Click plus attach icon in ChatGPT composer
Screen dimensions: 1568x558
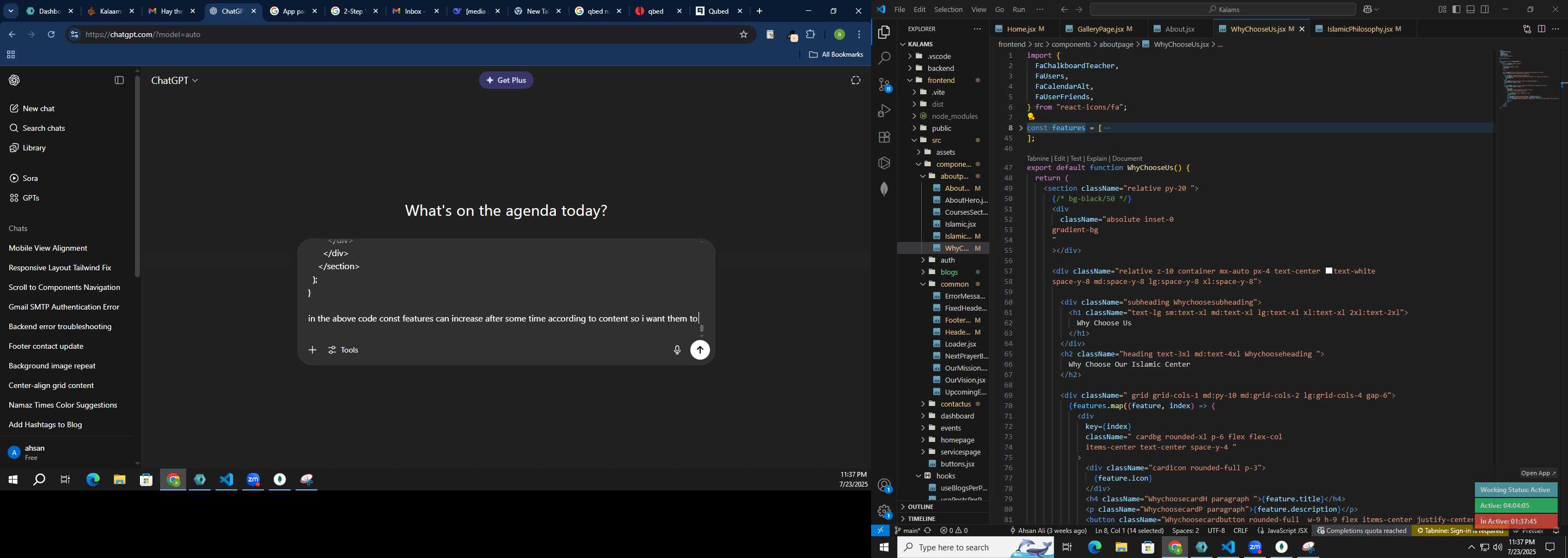tap(313, 350)
